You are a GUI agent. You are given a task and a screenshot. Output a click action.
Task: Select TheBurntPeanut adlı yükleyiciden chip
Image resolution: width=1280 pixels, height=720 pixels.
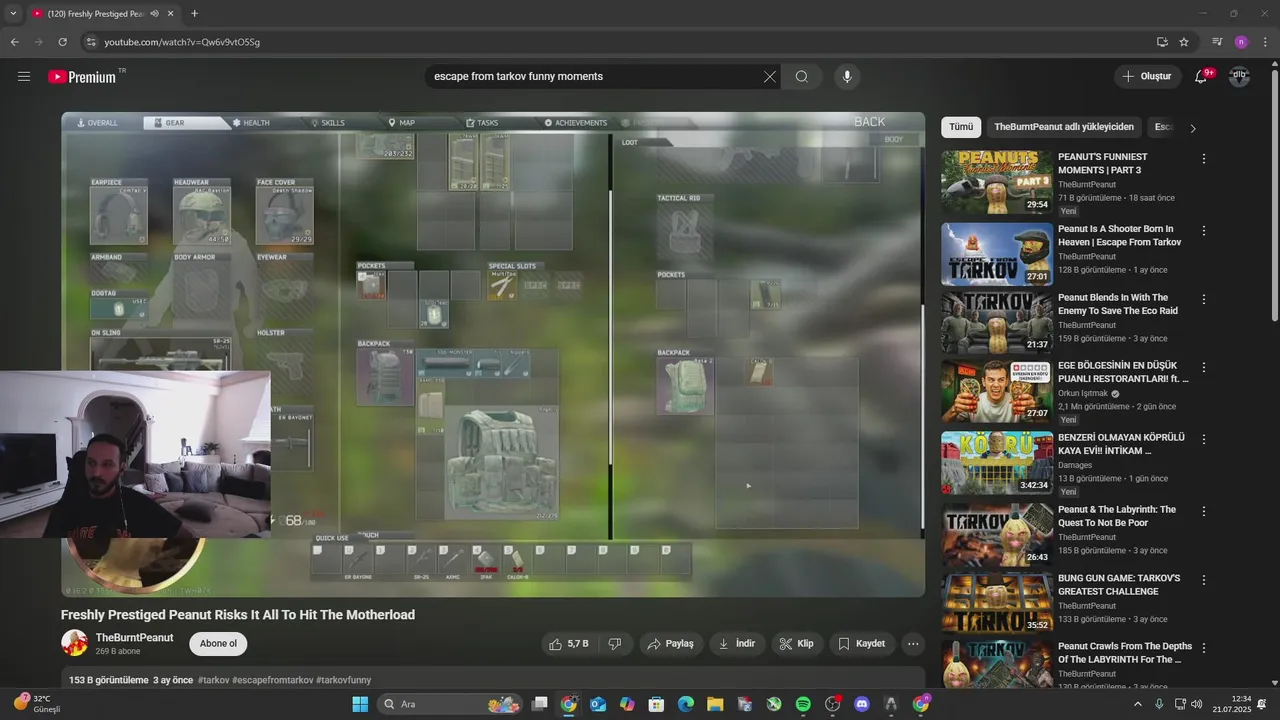point(1064,127)
